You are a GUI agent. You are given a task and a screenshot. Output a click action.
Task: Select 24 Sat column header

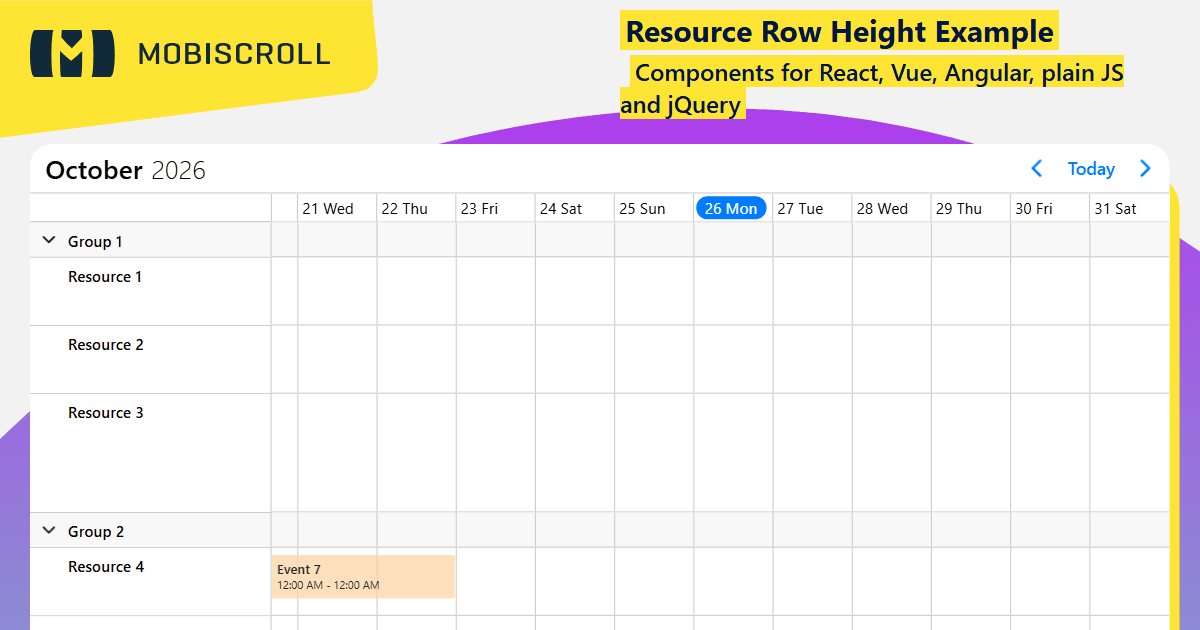[x=574, y=208]
